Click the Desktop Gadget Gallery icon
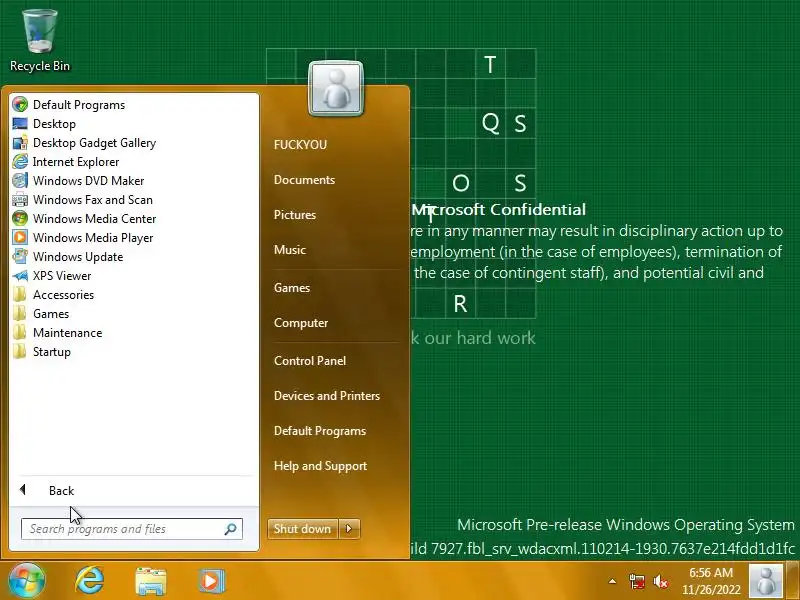This screenshot has width=800, height=600. pyautogui.click(x=20, y=143)
